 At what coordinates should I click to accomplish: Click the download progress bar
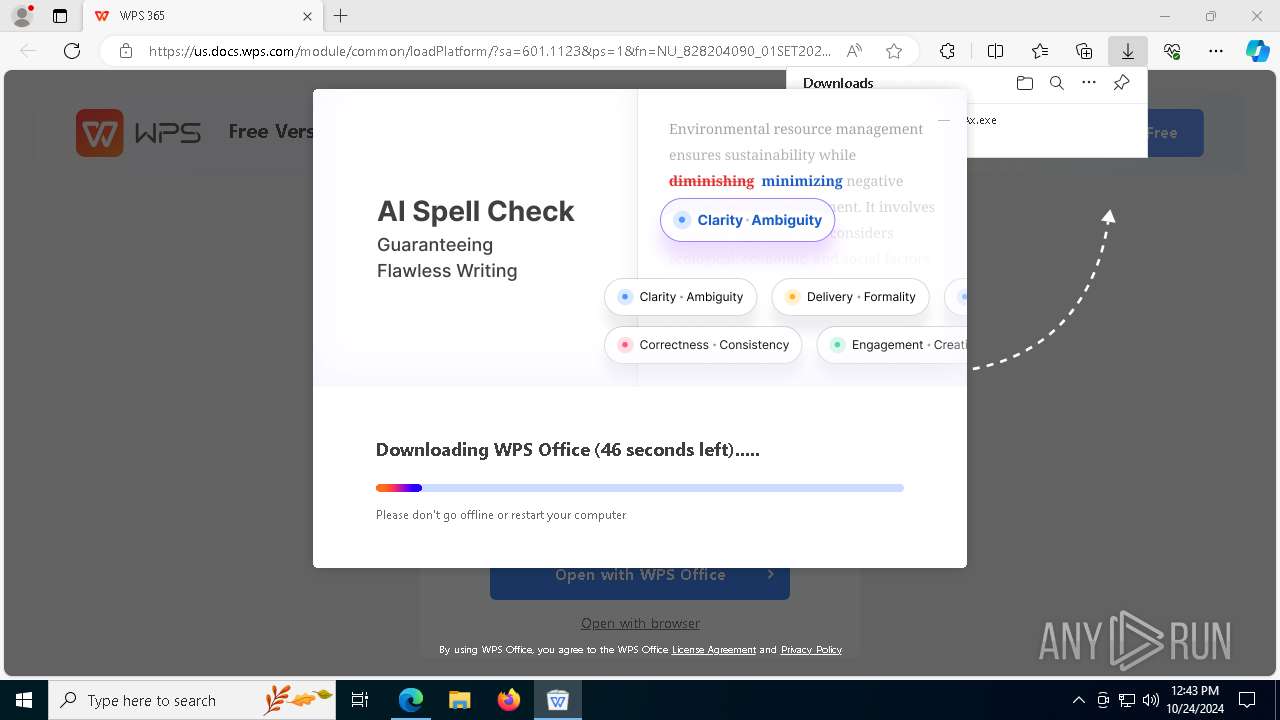point(640,488)
